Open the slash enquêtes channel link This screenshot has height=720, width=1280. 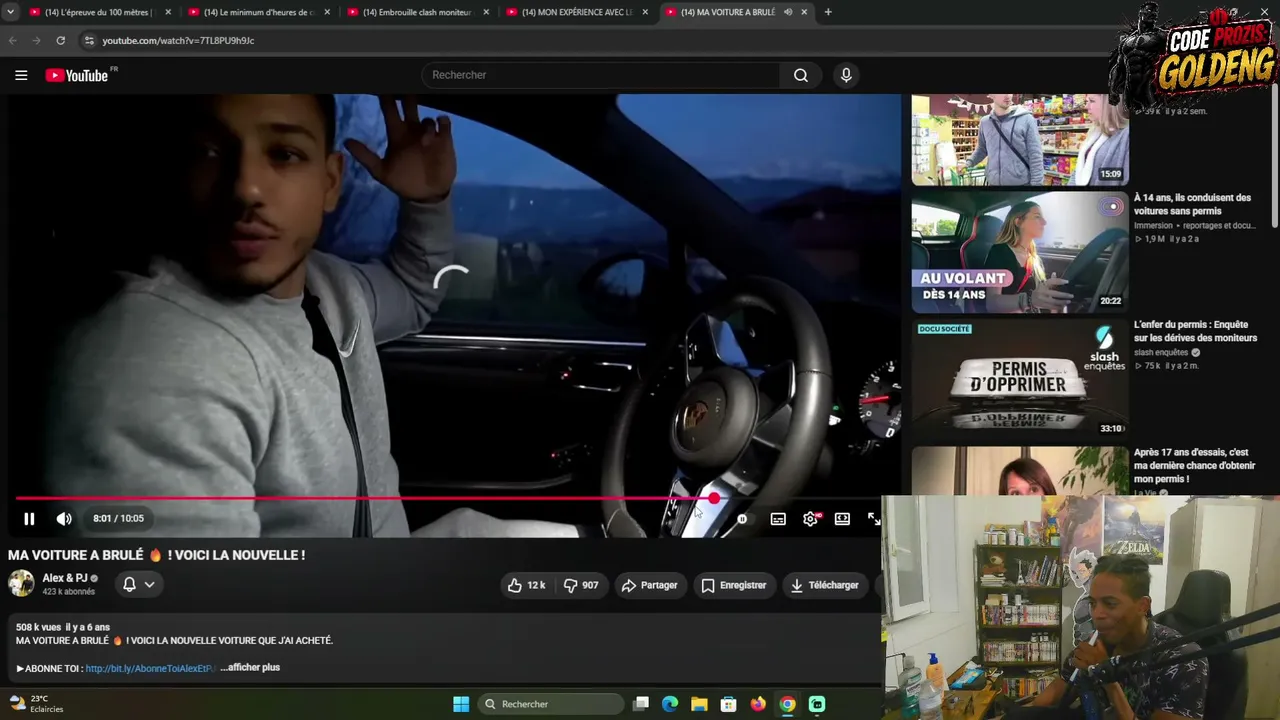tap(1161, 353)
